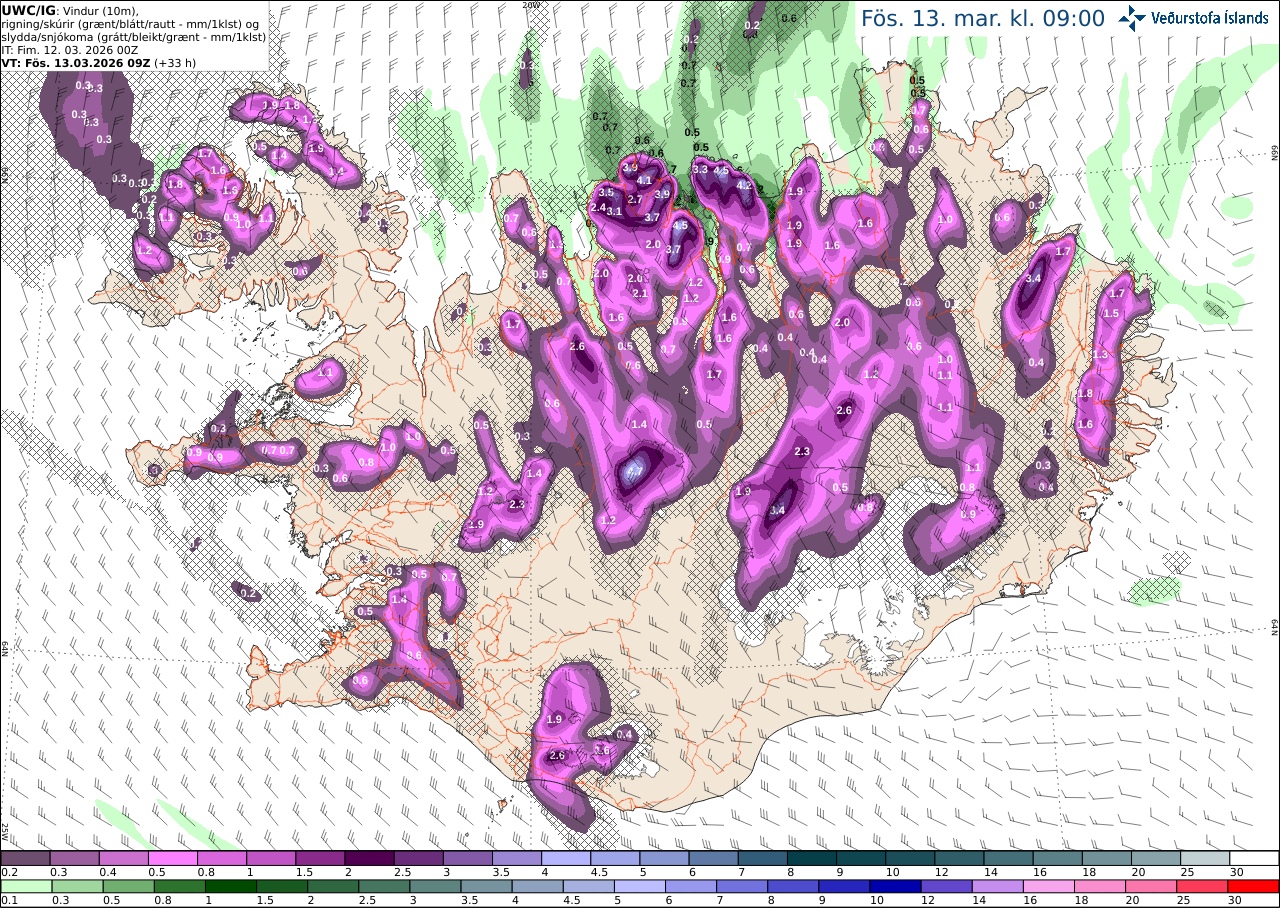The width and height of the screenshot is (1280, 908).
Task: Click the 3.1 precipitation value on the map
Action: pos(614,211)
